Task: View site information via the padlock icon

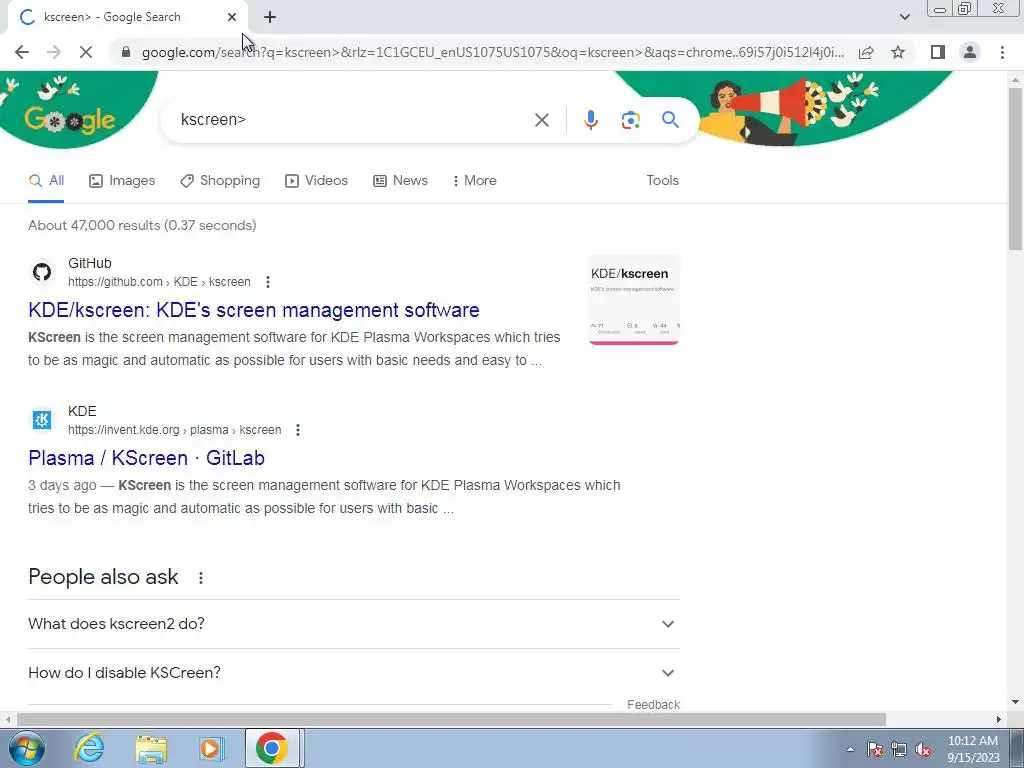Action: [x=126, y=52]
